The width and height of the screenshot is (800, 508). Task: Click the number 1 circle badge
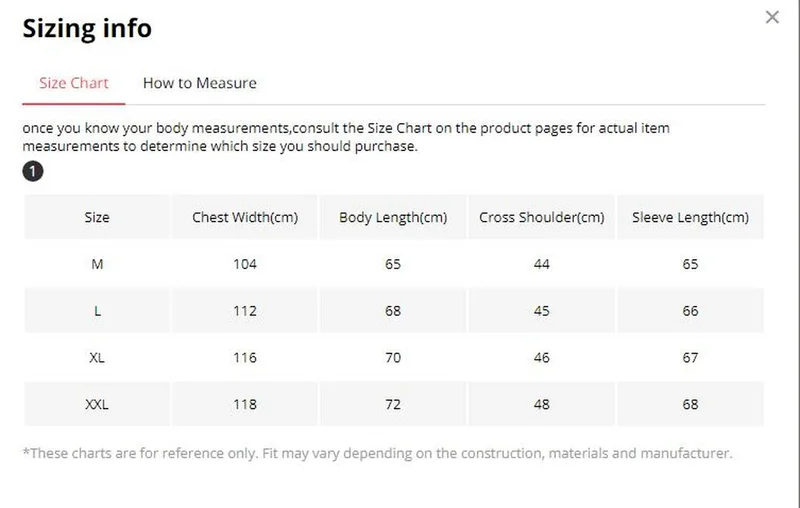[33, 172]
